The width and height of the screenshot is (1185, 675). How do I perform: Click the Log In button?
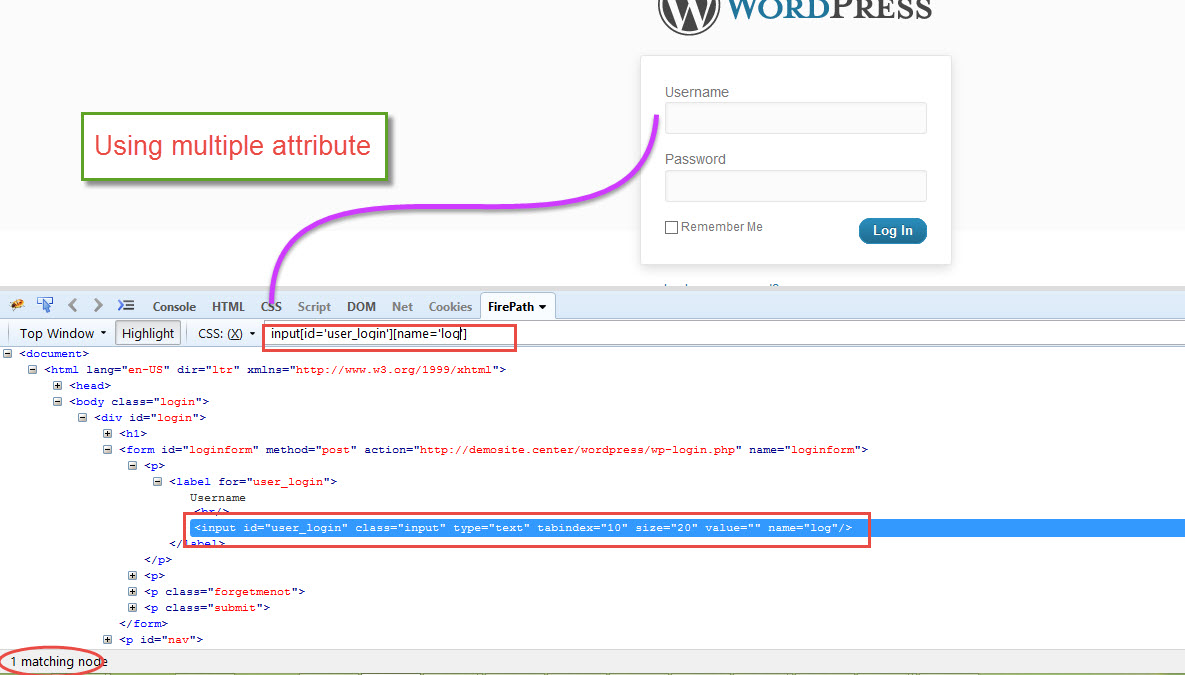point(892,230)
